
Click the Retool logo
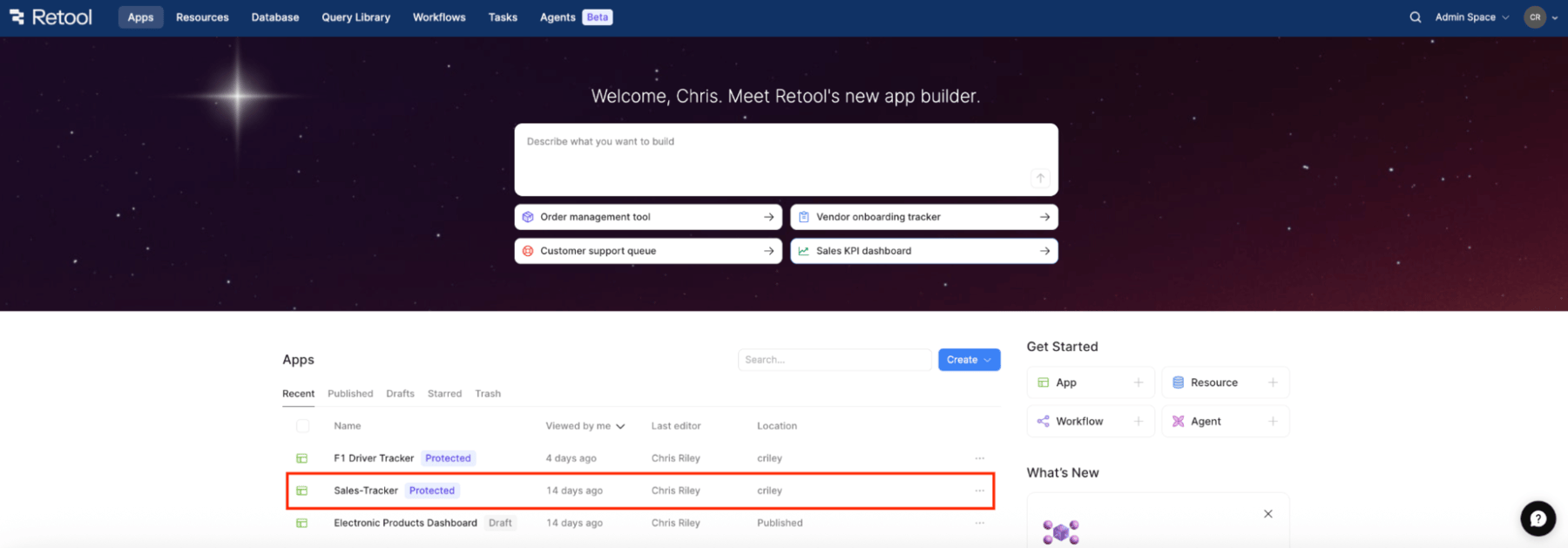pyautogui.click(x=51, y=17)
